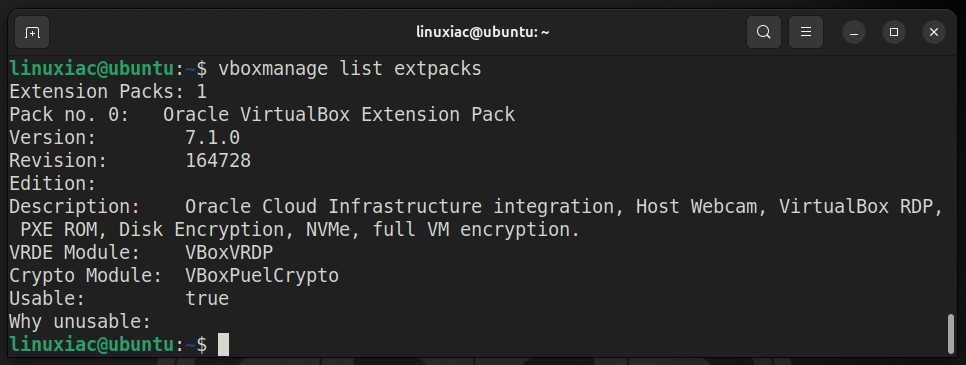Open the hamburger main menu
This screenshot has width=966, height=365.
tap(805, 32)
